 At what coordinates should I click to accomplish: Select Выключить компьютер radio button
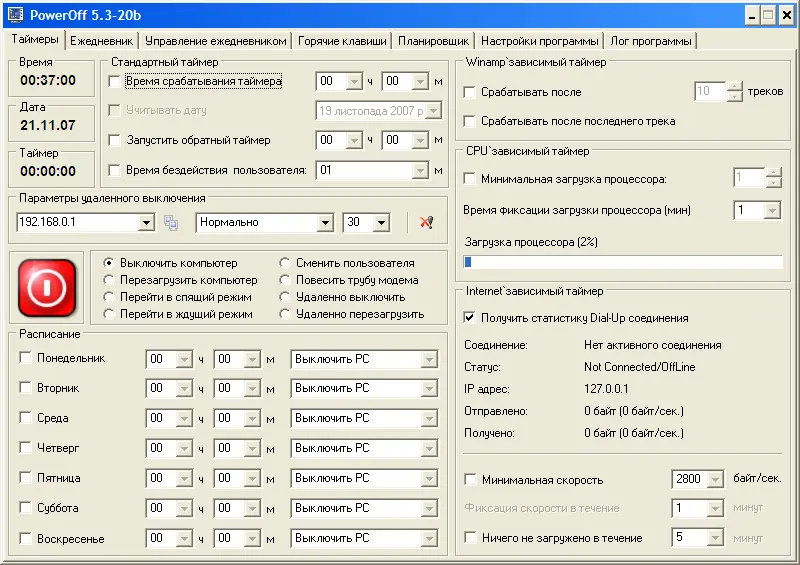(x=108, y=263)
